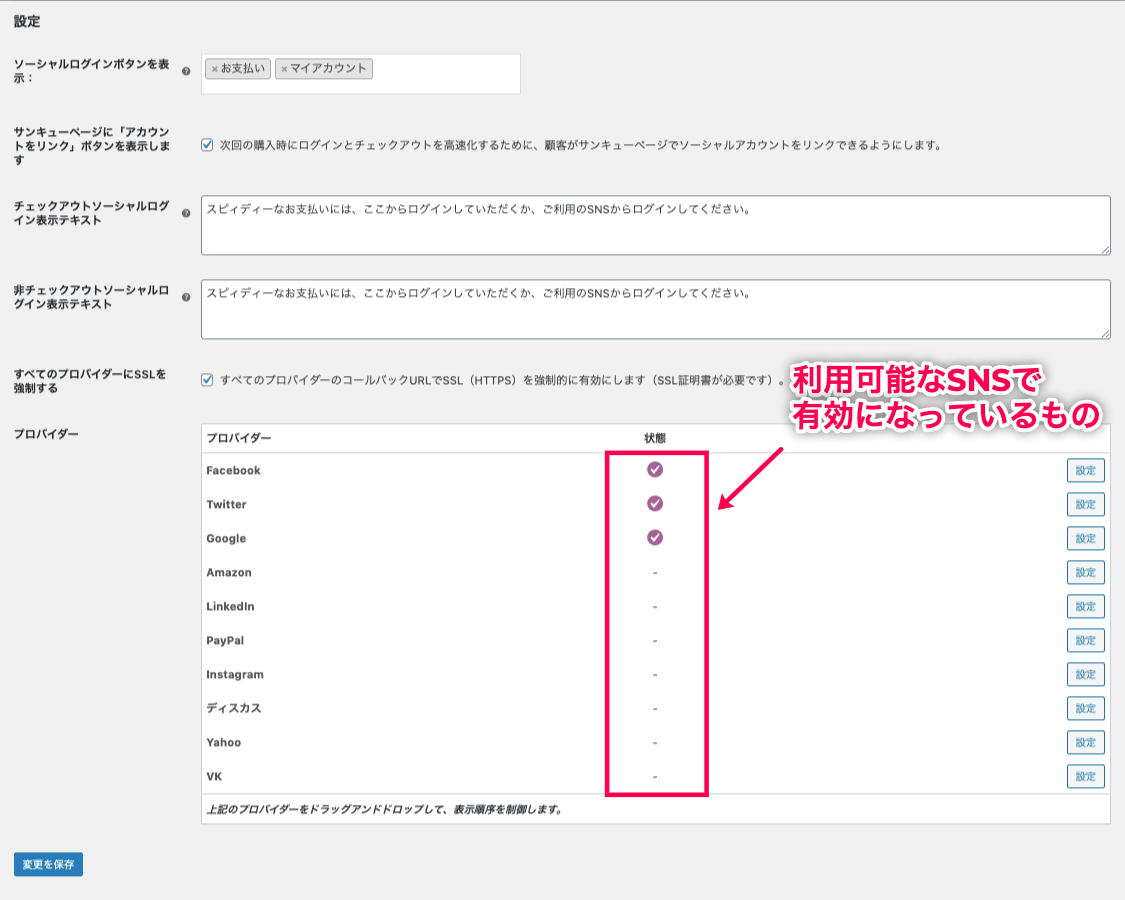The height and width of the screenshot is (900, 1125).
Task: Click Facebook enabled status checkmark
Action: tap(654, 469)
